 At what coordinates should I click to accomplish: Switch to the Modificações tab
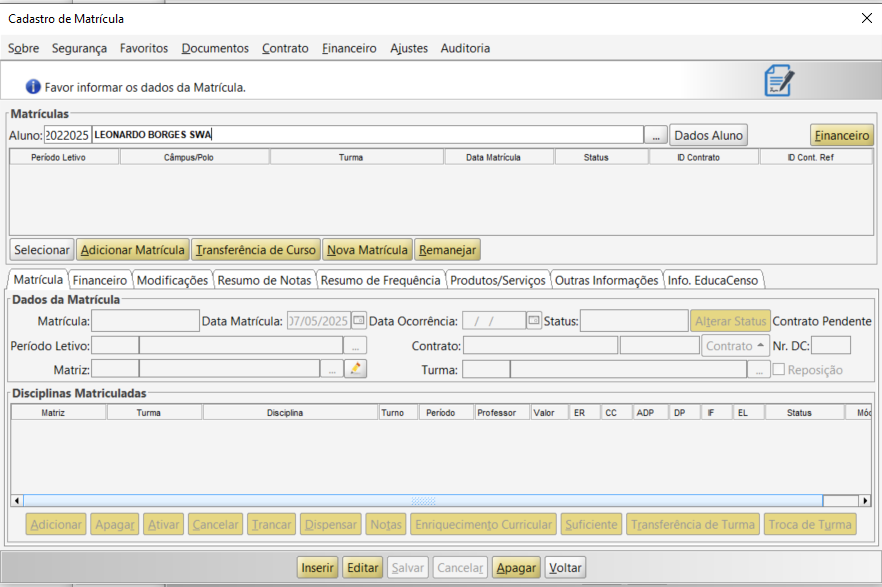click(172, 280)
